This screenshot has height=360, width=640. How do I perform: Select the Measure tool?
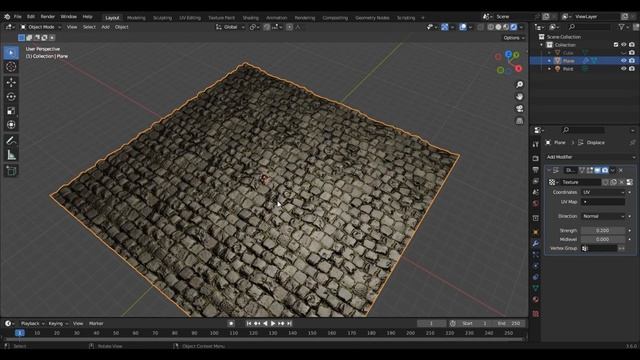[x=11, y=155]
